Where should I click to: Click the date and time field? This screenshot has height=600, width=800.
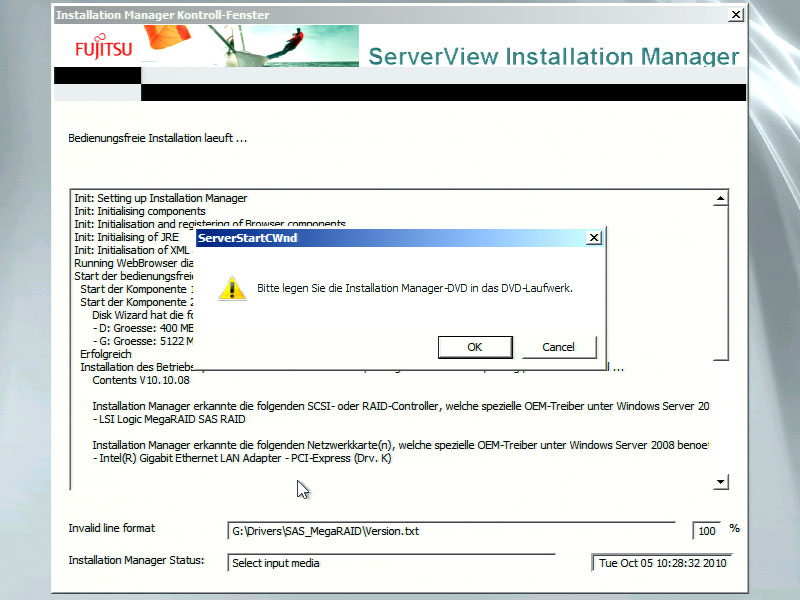click(662, 563)
